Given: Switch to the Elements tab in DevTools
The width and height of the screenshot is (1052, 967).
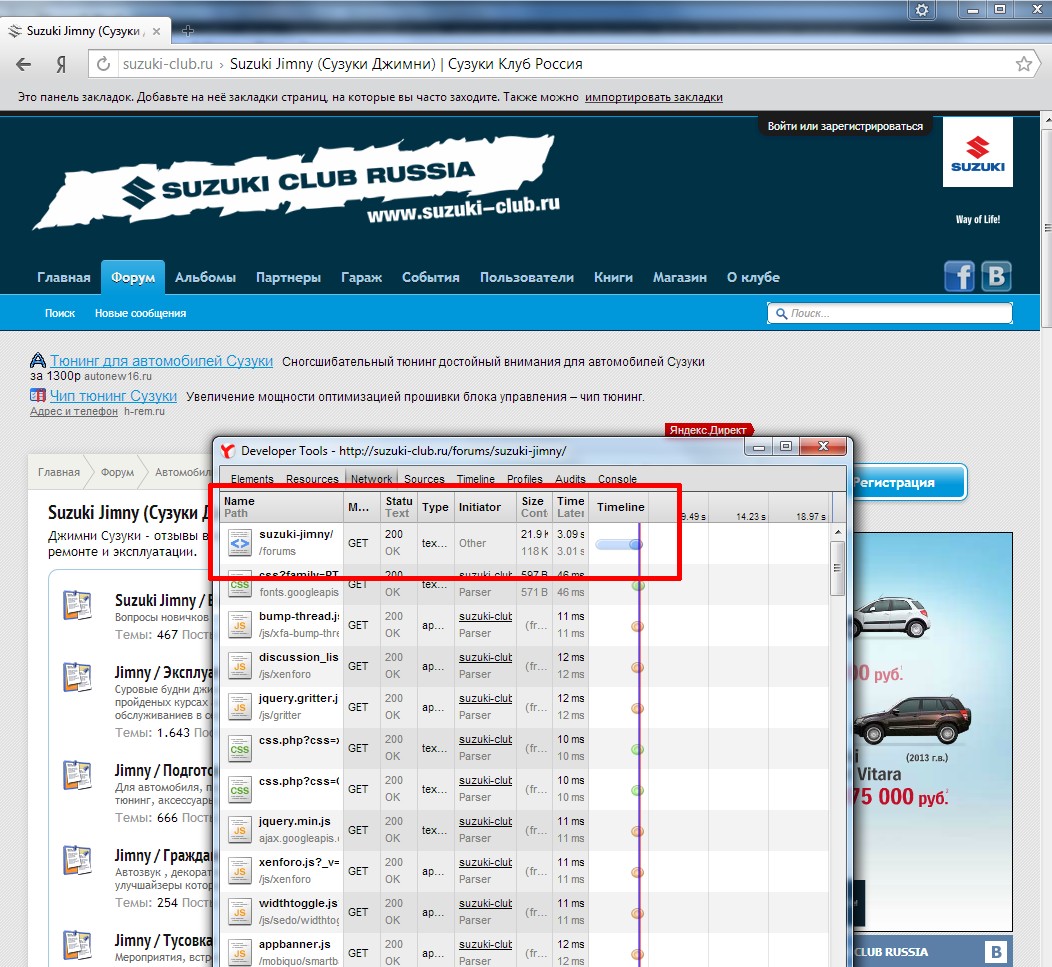Looking at the screenshot, I should (x=252, y=478).
